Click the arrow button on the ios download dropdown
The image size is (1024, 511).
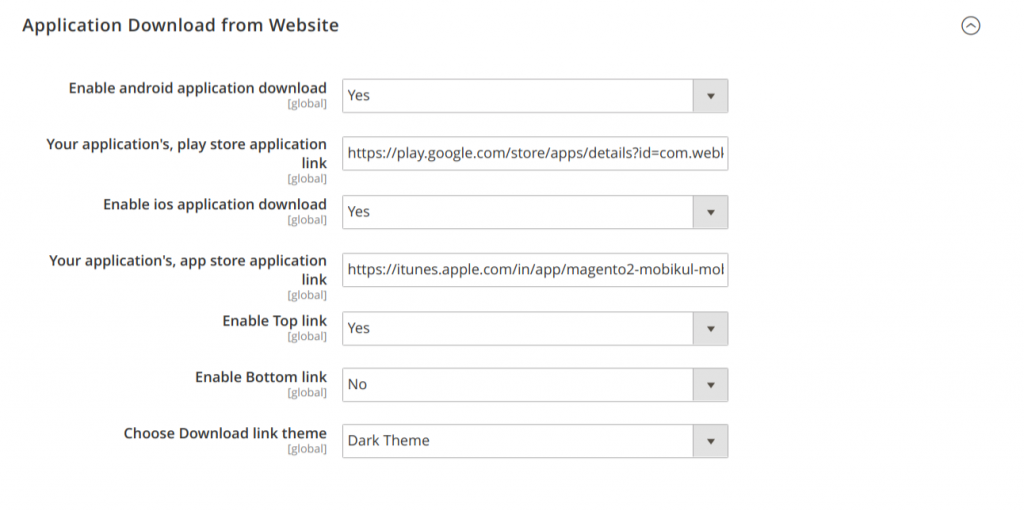711,212
